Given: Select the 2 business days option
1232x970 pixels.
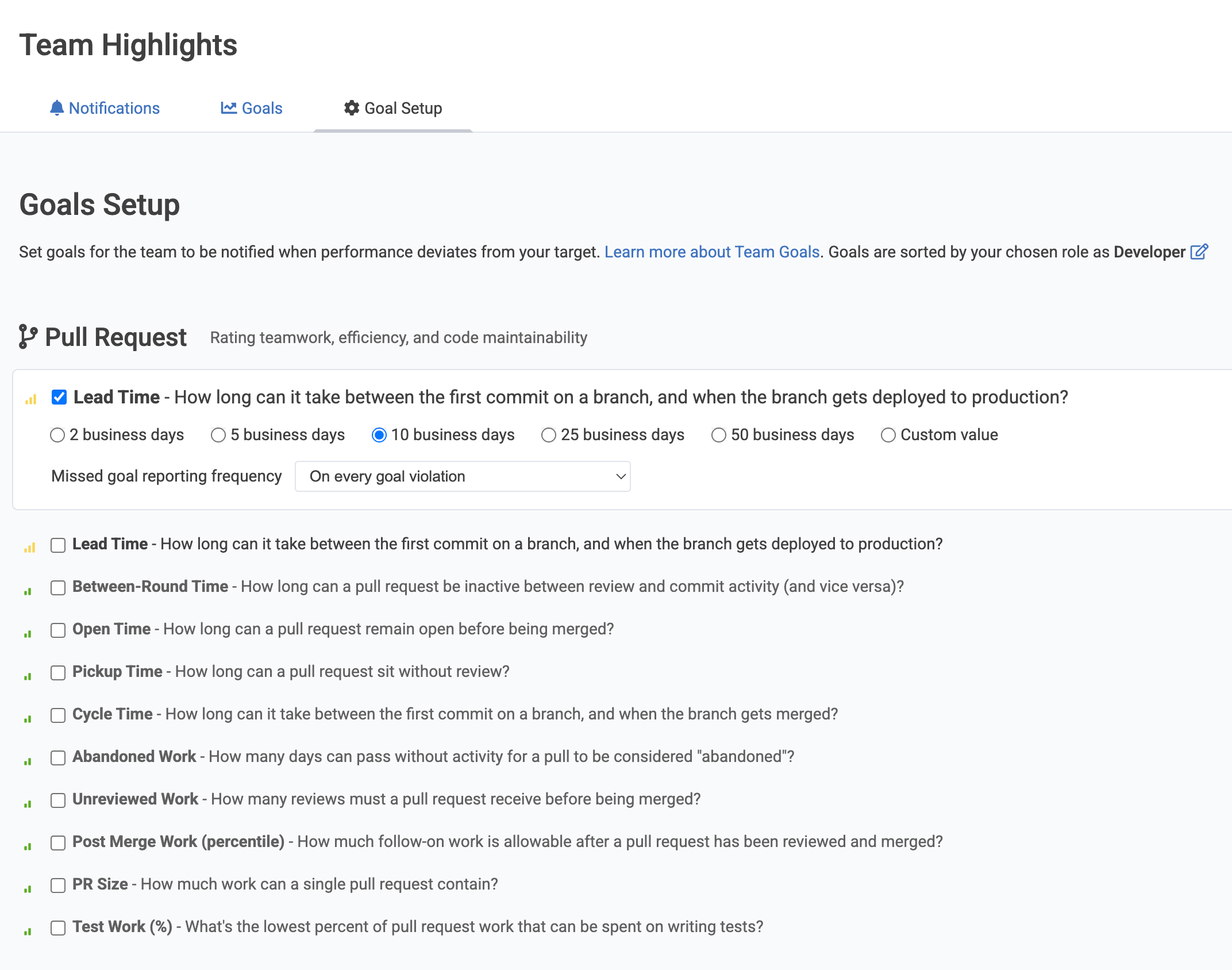Looking at the screenshot, I should [x=57, y=435].
